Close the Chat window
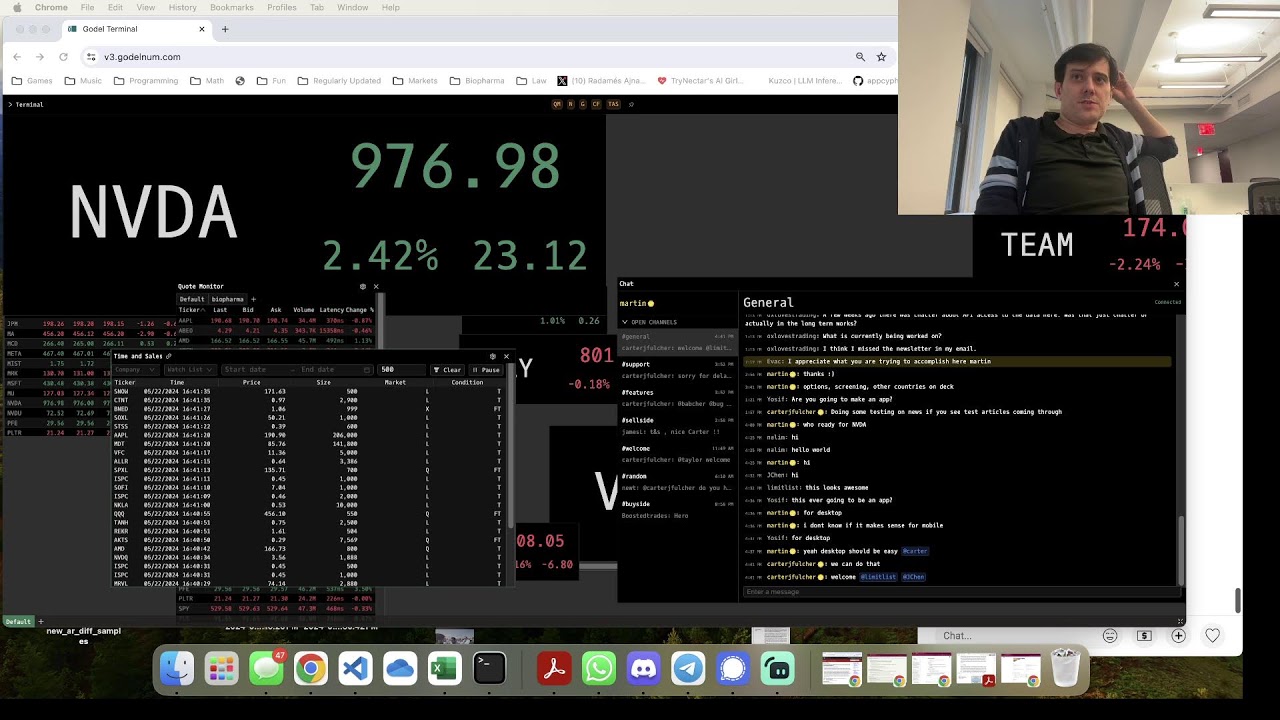1280x720 pixels. click(1176, 284)
